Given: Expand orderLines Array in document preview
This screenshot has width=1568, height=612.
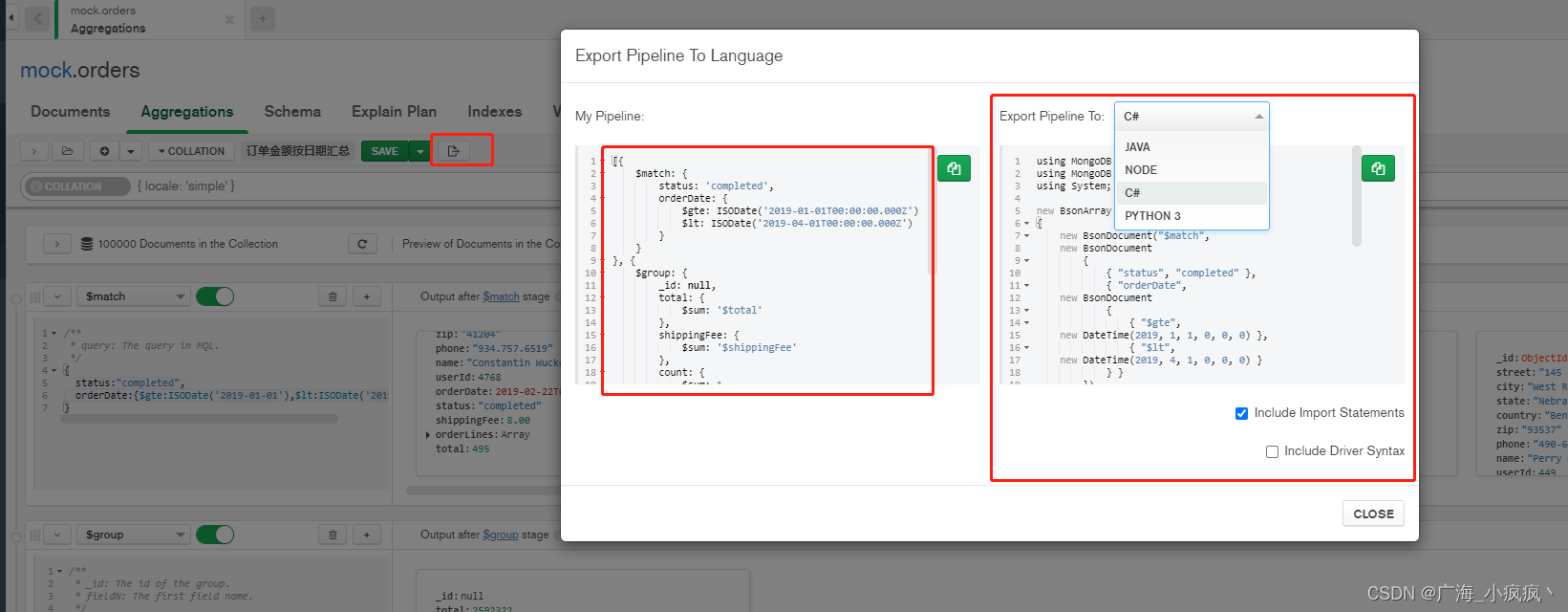Looking at the screenshot, I should (x=427, y=435).
